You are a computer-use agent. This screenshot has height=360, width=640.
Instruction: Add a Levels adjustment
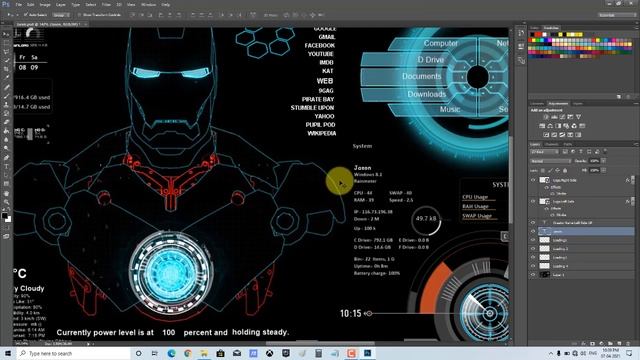tap(554, 117)
